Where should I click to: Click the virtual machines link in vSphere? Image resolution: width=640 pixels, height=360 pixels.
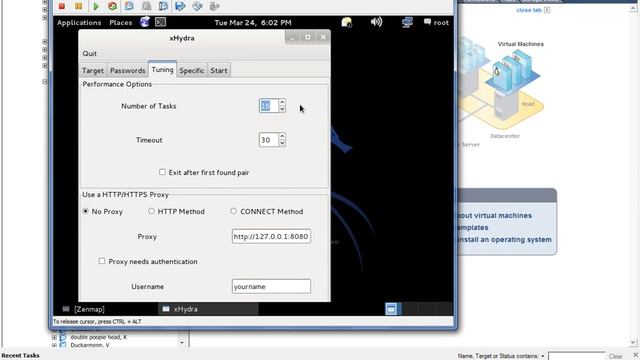point(494,216)
